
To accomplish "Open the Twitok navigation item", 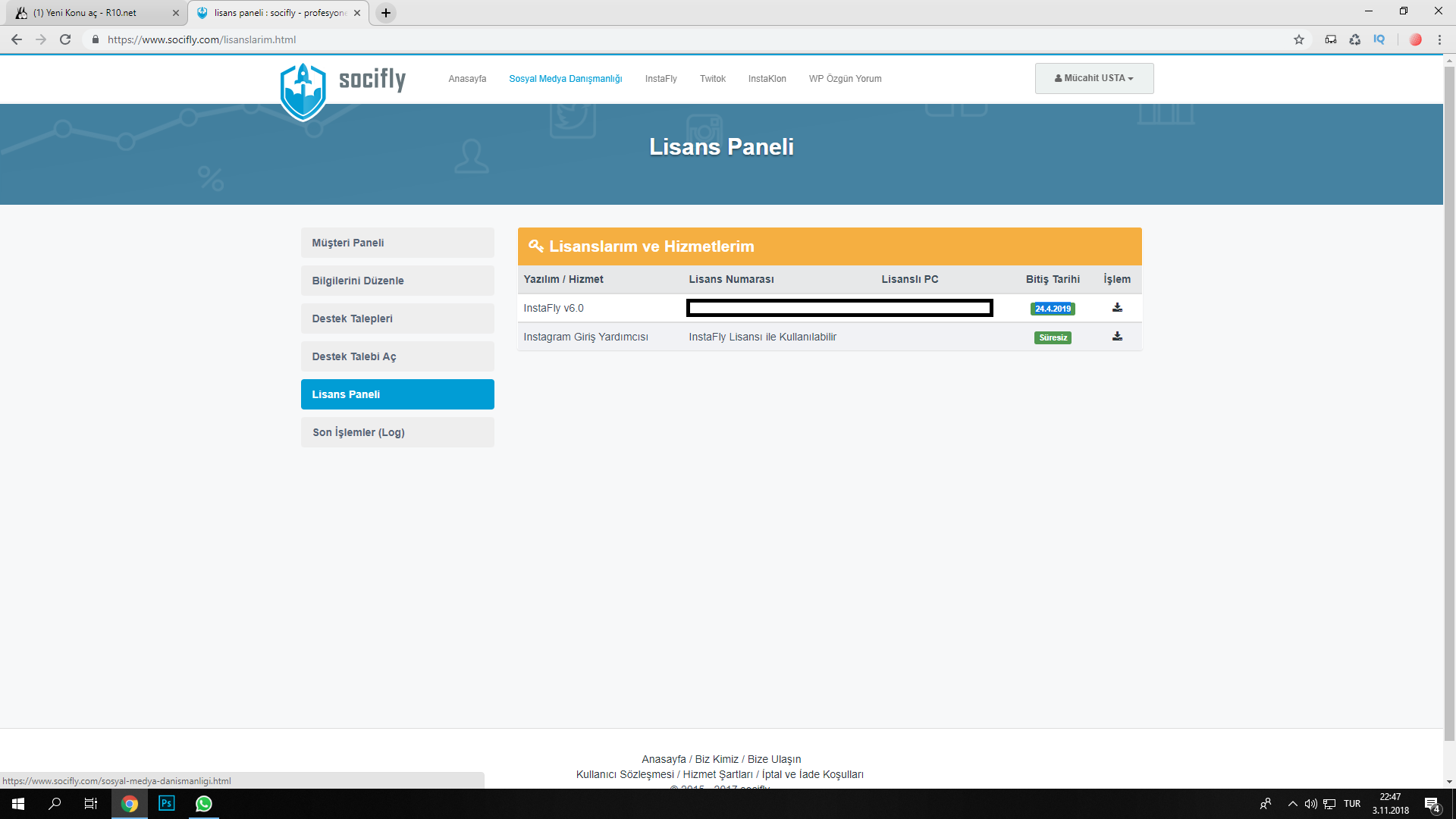I will [713, 79].
